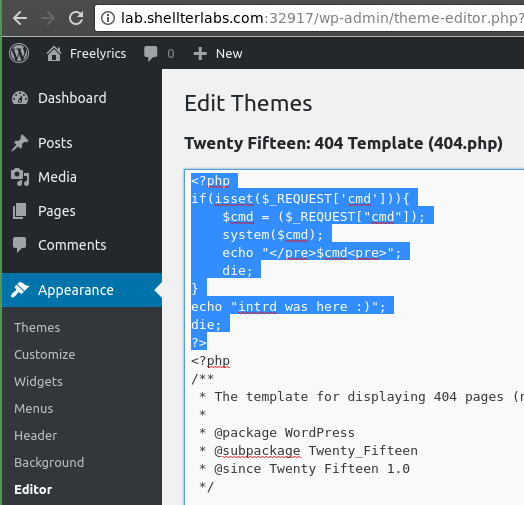524x505 pixels.
Task: Click the echo "</pre>$cmd<pre>" line
Action: 311,253
